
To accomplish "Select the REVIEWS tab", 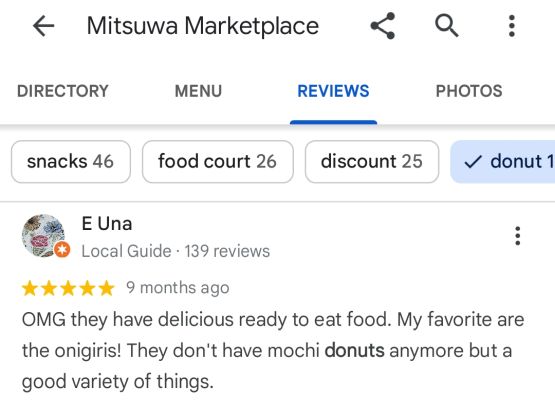I will pos(333,91).
